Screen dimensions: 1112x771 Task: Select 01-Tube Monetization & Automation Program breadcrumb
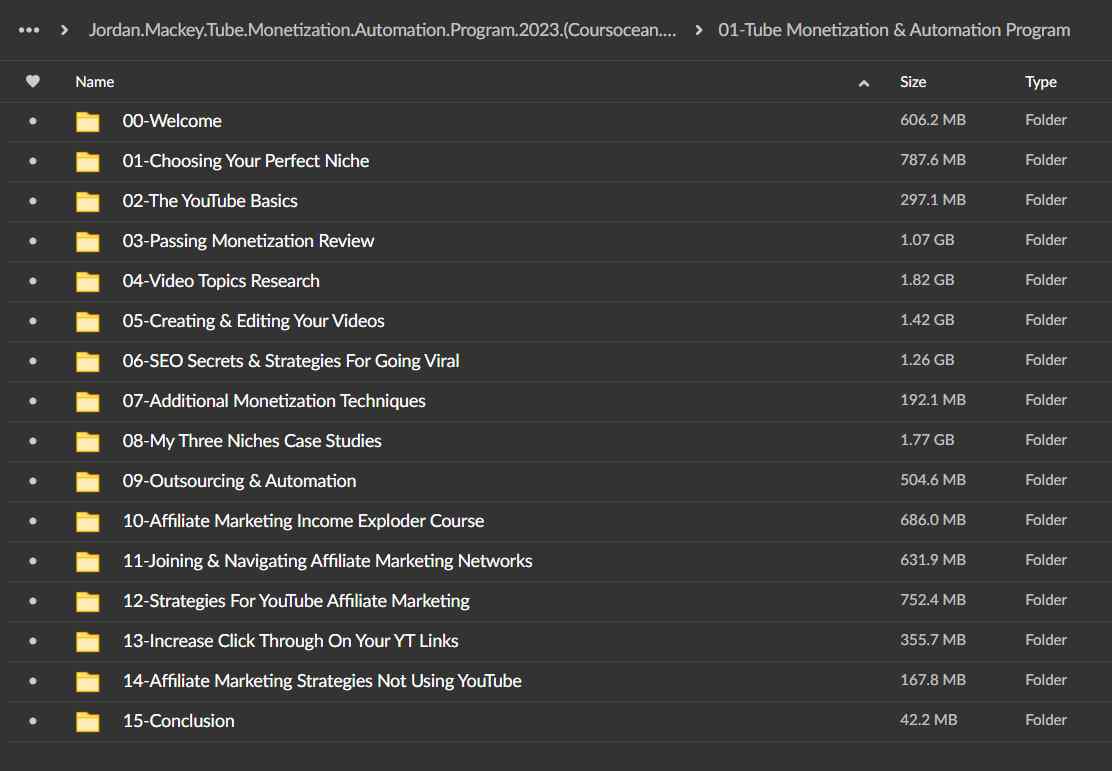894,30
